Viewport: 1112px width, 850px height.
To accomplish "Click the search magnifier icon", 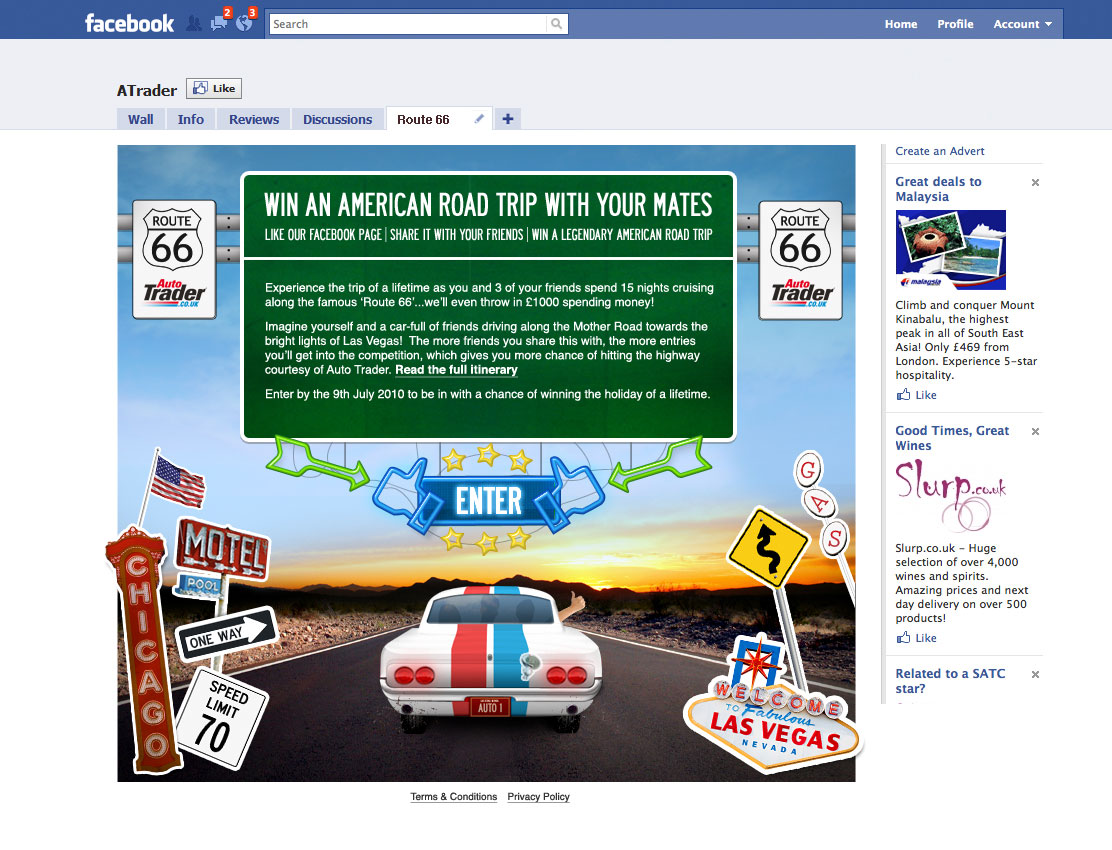I will pos(556,24).
